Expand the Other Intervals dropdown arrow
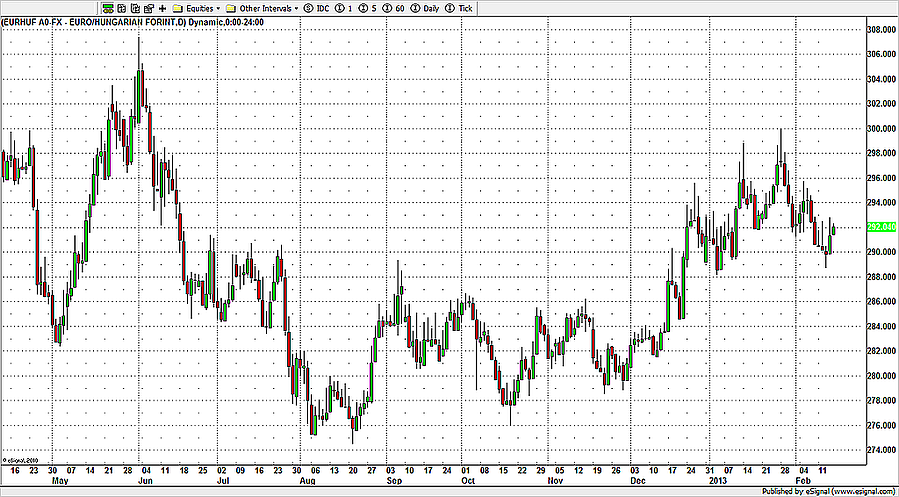This screenshot has height=497, width=899. coord(295,8)
